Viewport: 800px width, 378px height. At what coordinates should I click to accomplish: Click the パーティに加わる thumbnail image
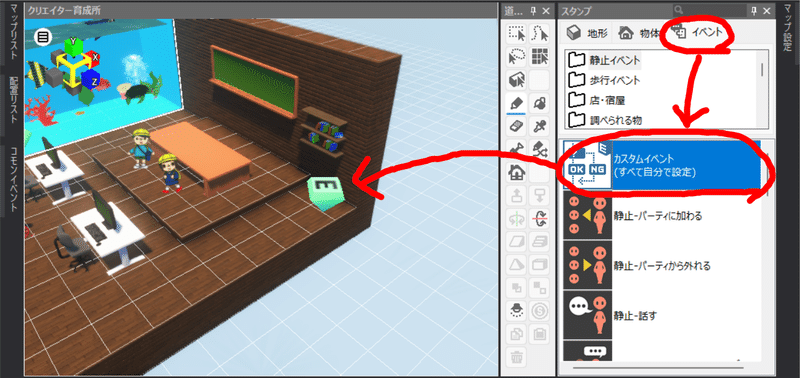587,216
